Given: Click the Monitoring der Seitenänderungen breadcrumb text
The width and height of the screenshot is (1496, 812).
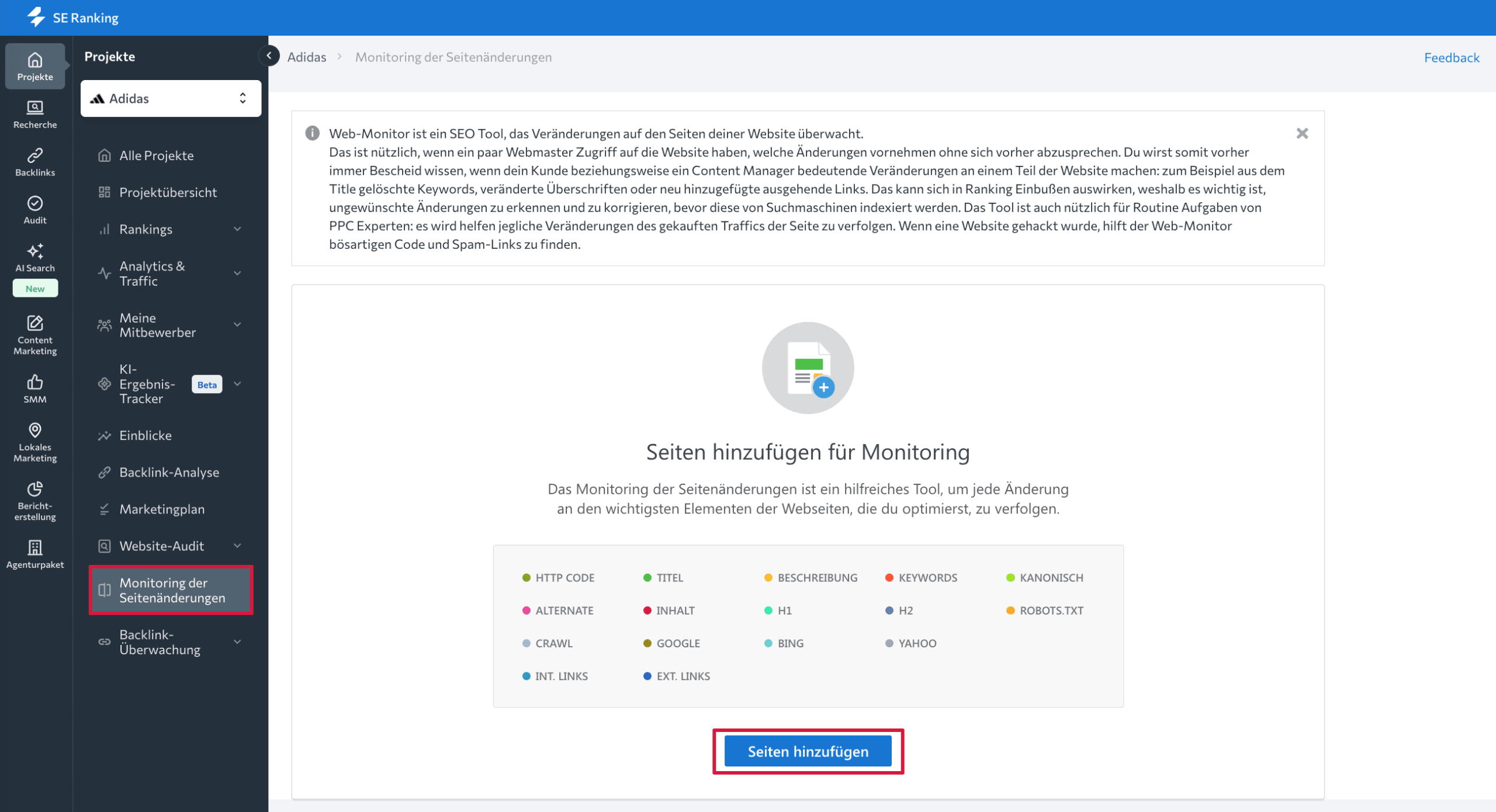Looking at the screenshot, I should tap(453, 57).
